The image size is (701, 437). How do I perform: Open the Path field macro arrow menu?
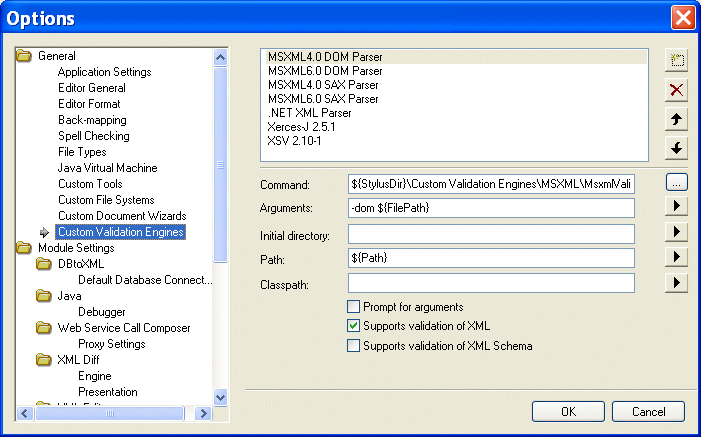pos(677,258)
